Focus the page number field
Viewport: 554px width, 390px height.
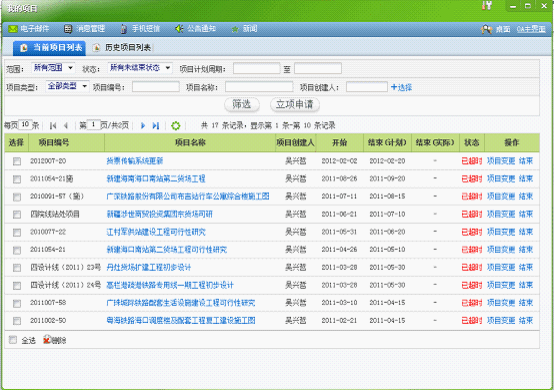[94, 124]
